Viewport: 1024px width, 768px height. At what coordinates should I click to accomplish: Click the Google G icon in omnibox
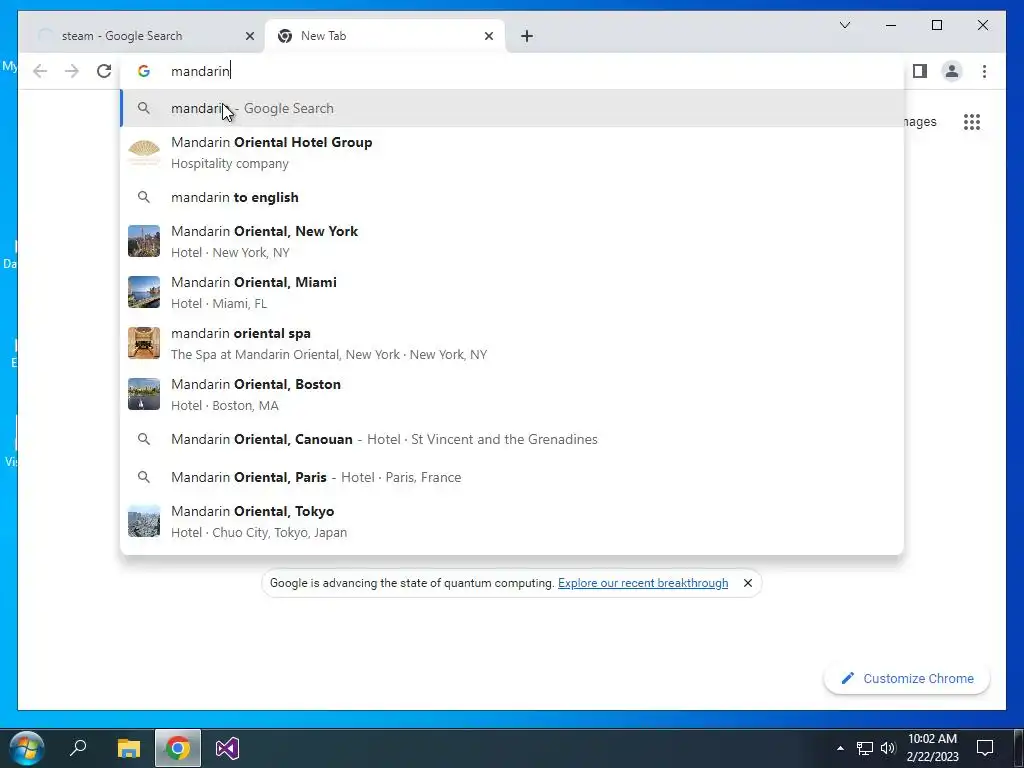(x=144, y=71)
